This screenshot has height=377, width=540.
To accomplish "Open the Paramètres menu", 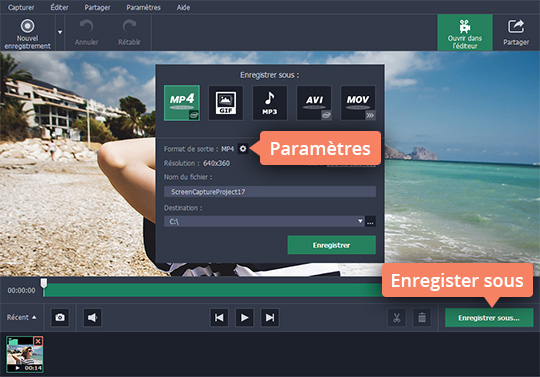I will [x=143, y=7].
